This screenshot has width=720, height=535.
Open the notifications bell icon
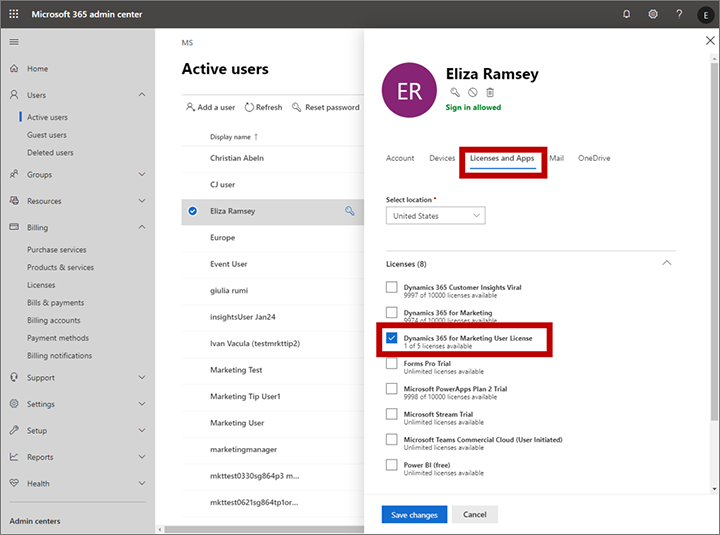(x=627, y=14)
